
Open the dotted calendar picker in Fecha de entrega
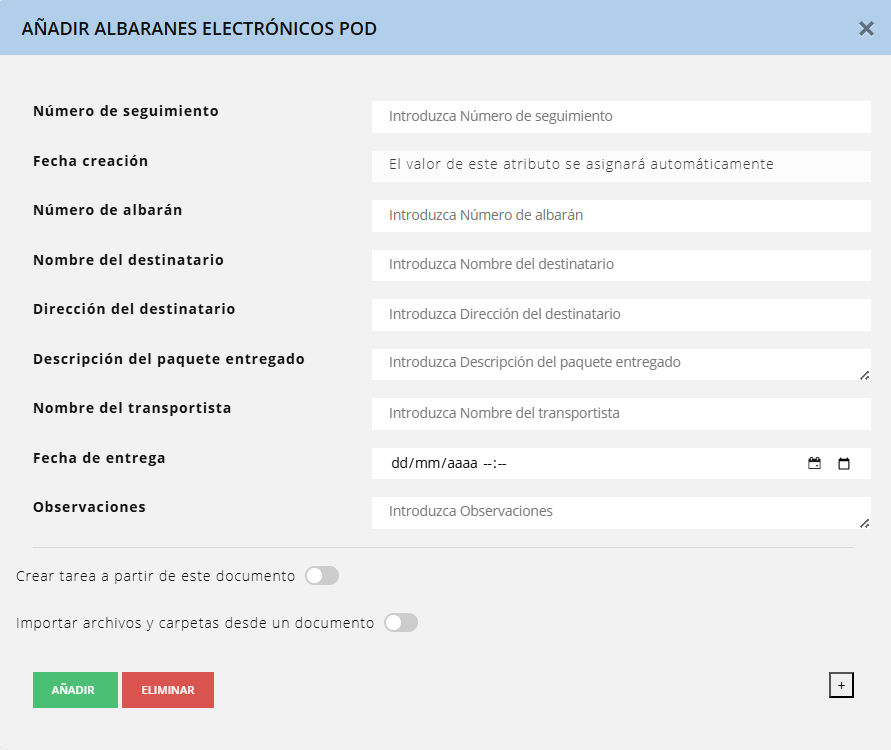tap(814, 464)
